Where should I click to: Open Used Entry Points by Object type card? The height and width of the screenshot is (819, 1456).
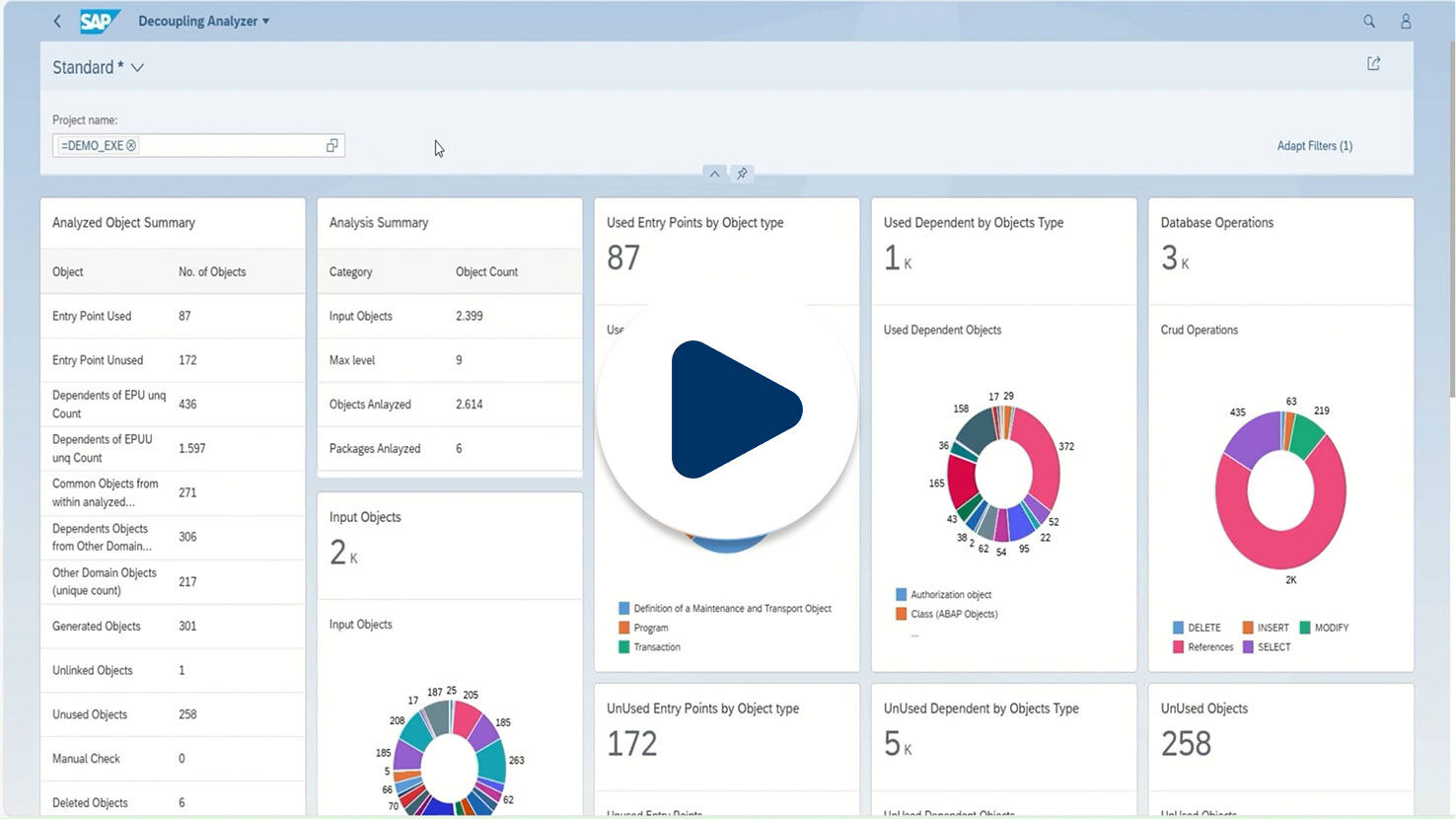727,251
